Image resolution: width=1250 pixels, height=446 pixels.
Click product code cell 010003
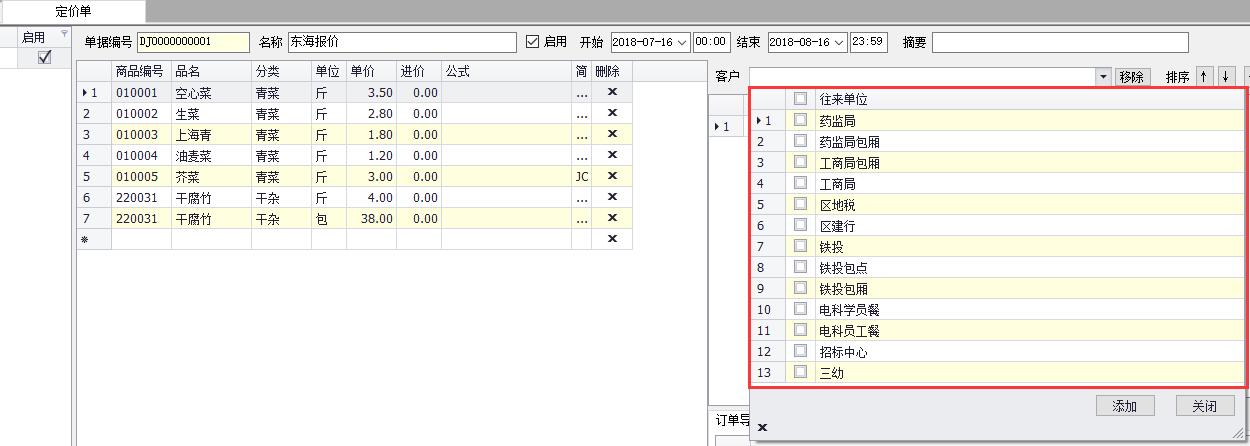141,134
